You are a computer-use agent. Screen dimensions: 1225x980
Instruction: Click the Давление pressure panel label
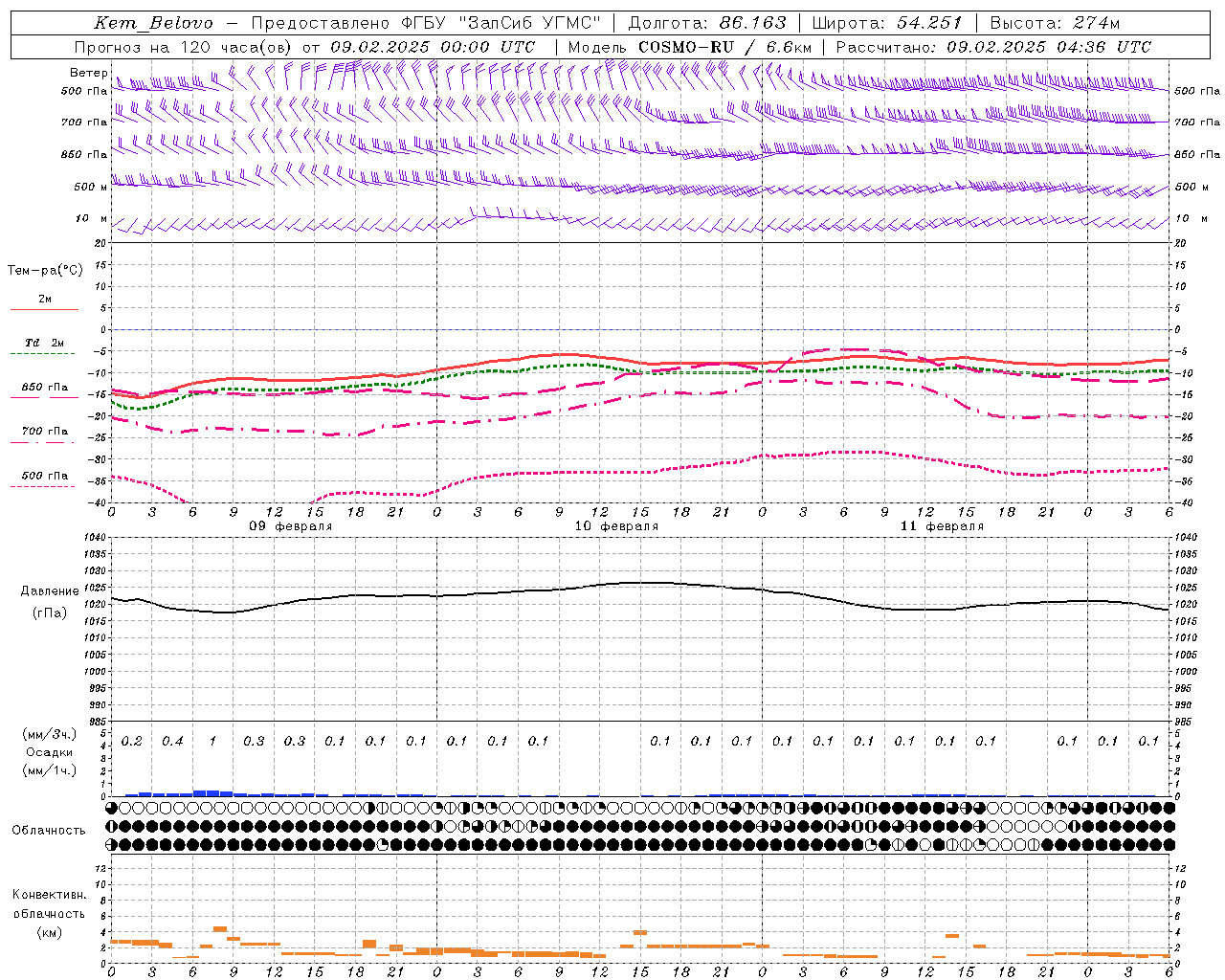tap(50, 591)
